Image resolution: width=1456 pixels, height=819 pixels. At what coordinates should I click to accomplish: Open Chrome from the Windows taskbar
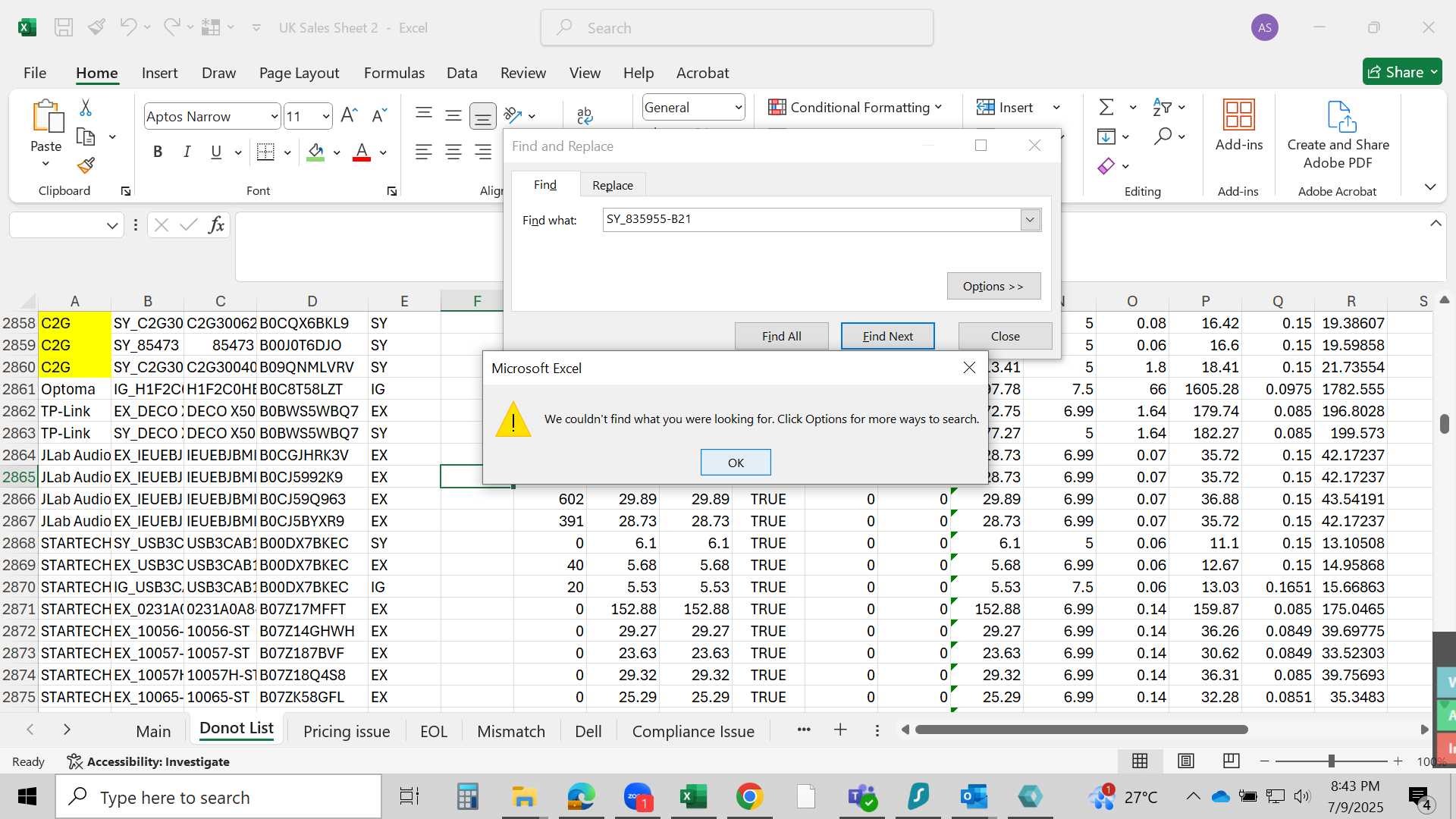(749, 796)
